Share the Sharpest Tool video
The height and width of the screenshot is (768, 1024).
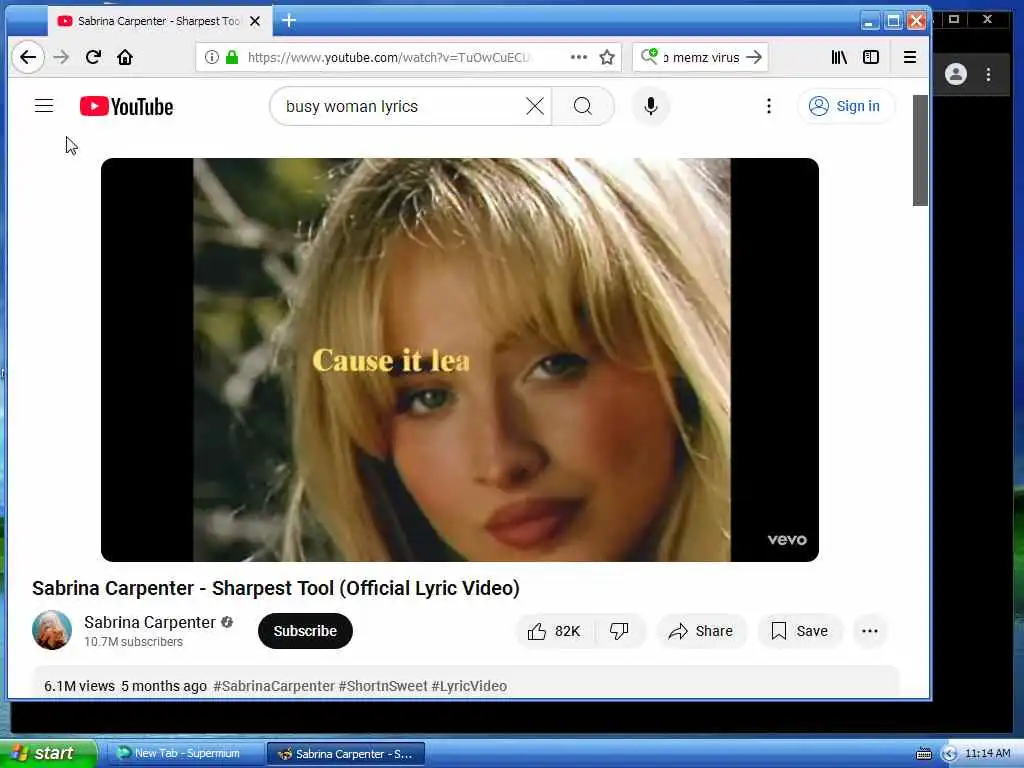tap(701, 631)
